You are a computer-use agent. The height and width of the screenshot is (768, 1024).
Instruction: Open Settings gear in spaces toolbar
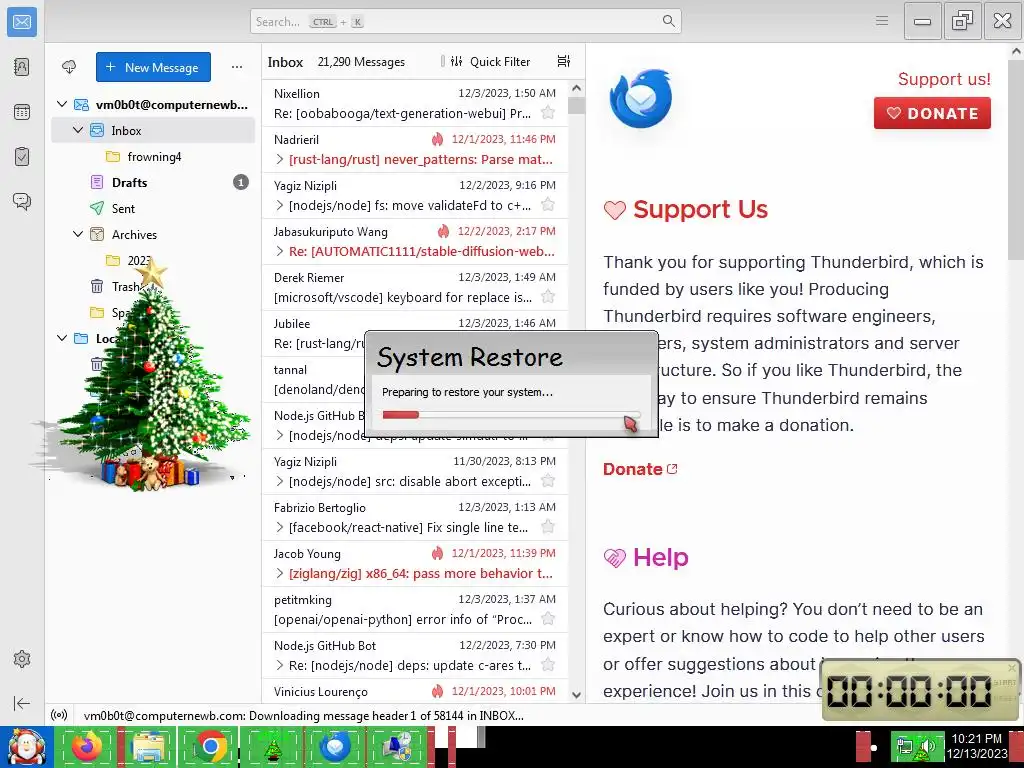(22, 659)
